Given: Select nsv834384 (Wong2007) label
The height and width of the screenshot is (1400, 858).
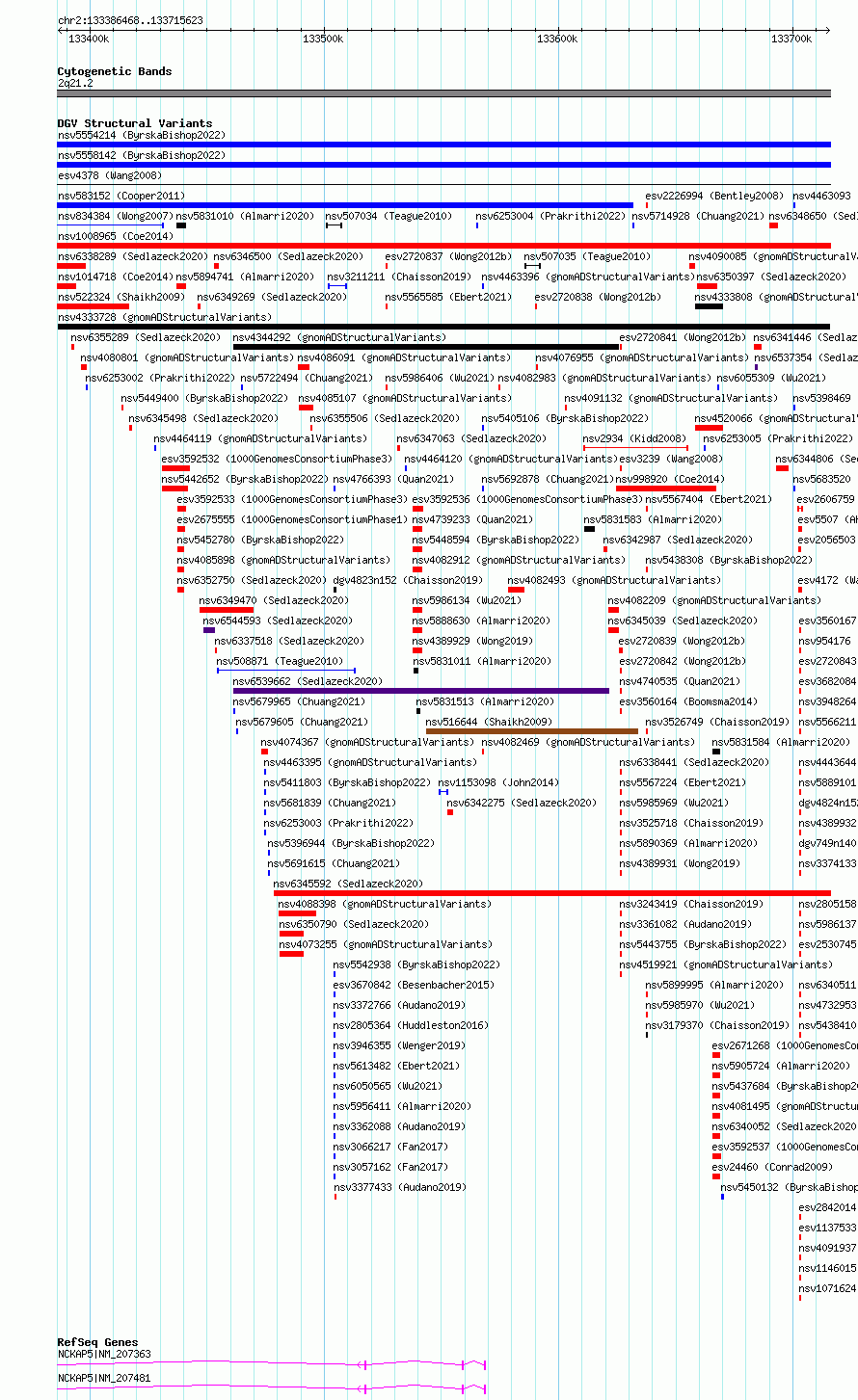Looking at the screenshot, I should [x=116, y=216].
